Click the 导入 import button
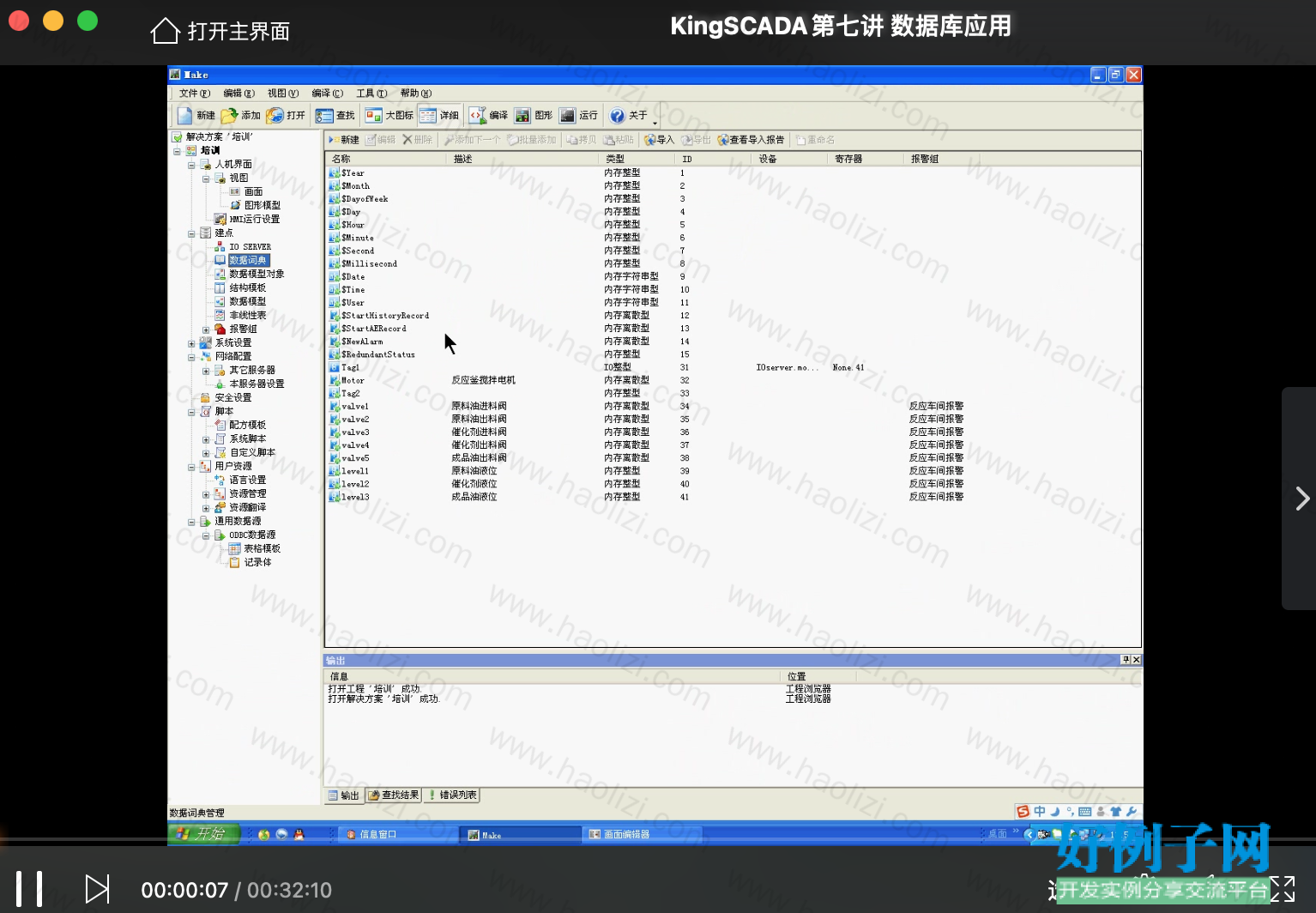The width and height of the screenshot is (1316, 913). click(659, 140)
